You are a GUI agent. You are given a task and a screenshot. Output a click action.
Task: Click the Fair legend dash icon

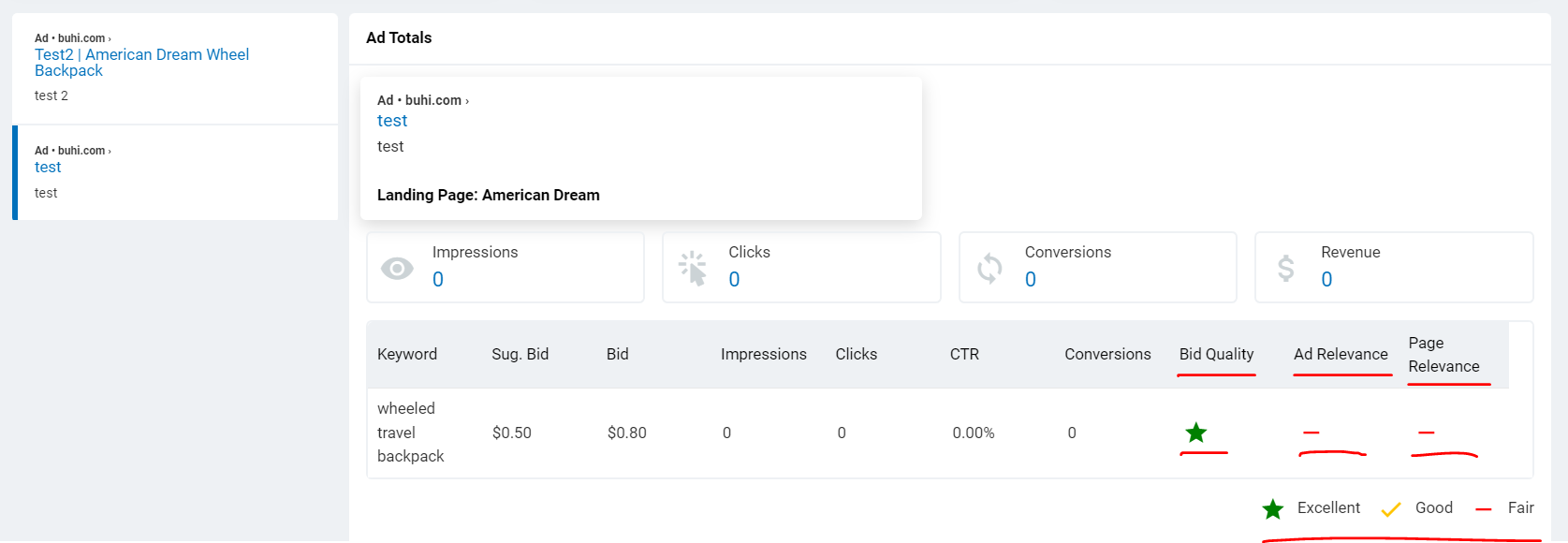point(1483,509)
